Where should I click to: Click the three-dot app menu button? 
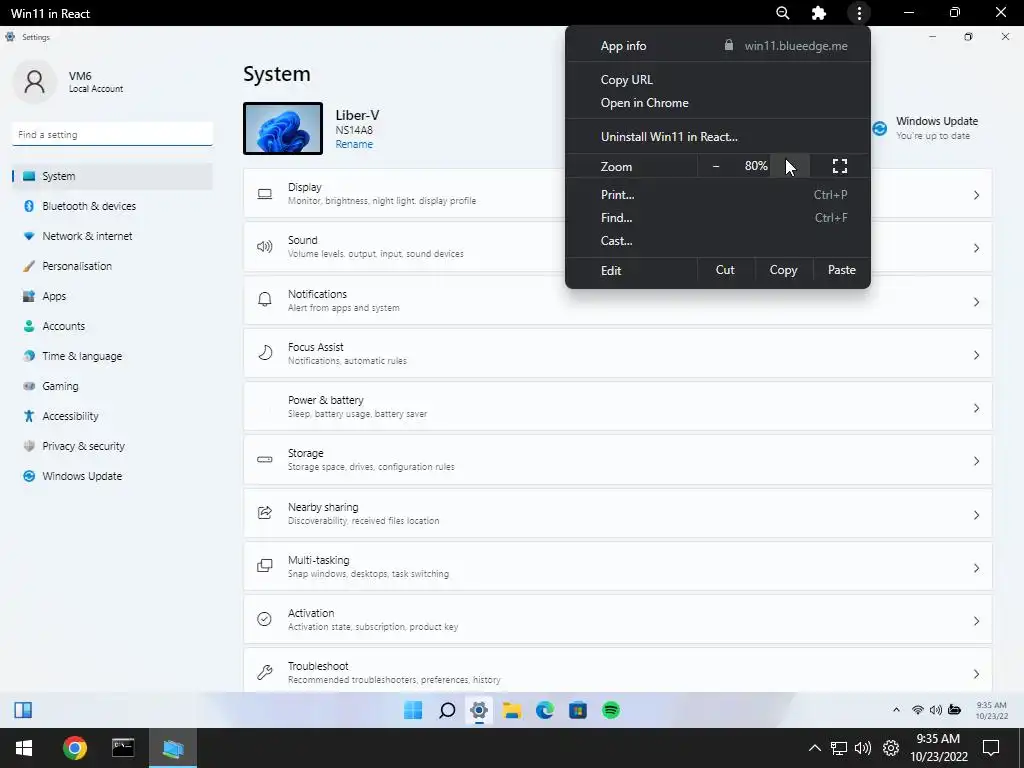click(x=859, y=13)
